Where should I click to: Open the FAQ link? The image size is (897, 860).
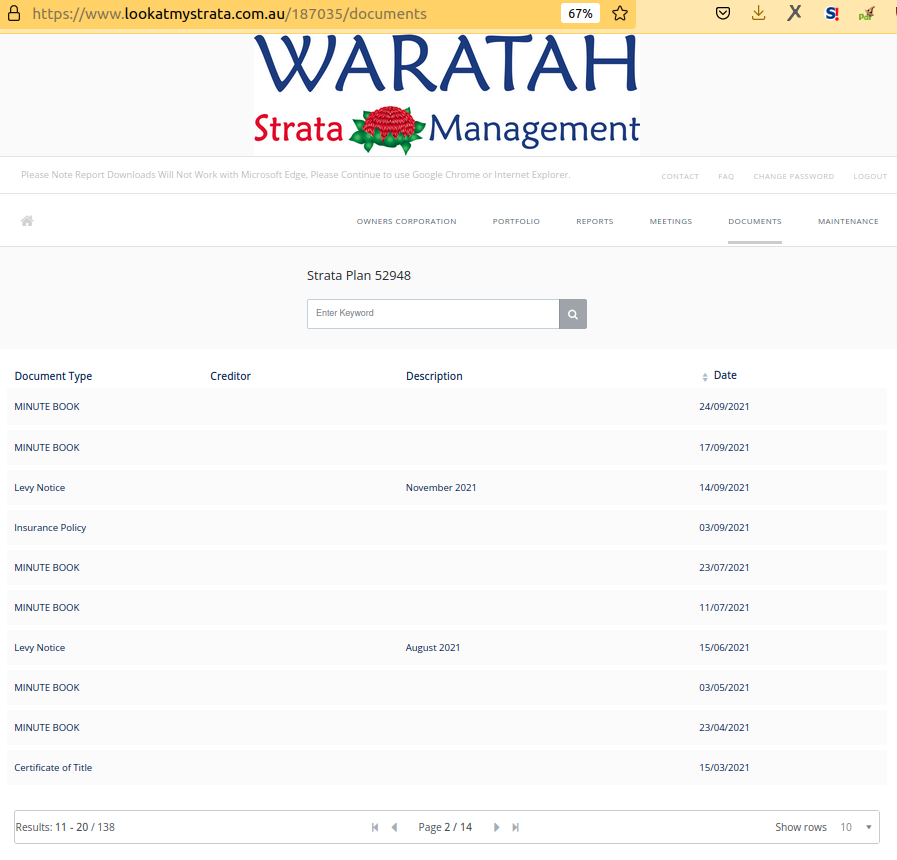point(726,176)
